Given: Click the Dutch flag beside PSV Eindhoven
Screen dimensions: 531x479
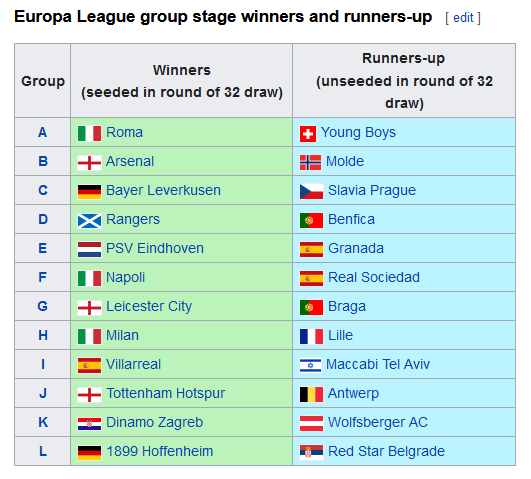Looking at the screenshot, I should point(89,249).
